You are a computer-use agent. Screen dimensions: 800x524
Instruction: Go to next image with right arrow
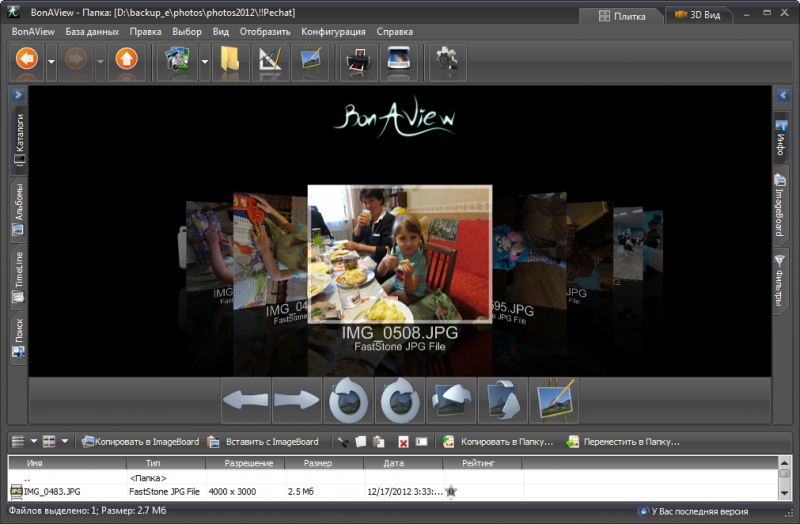point(297,401)
